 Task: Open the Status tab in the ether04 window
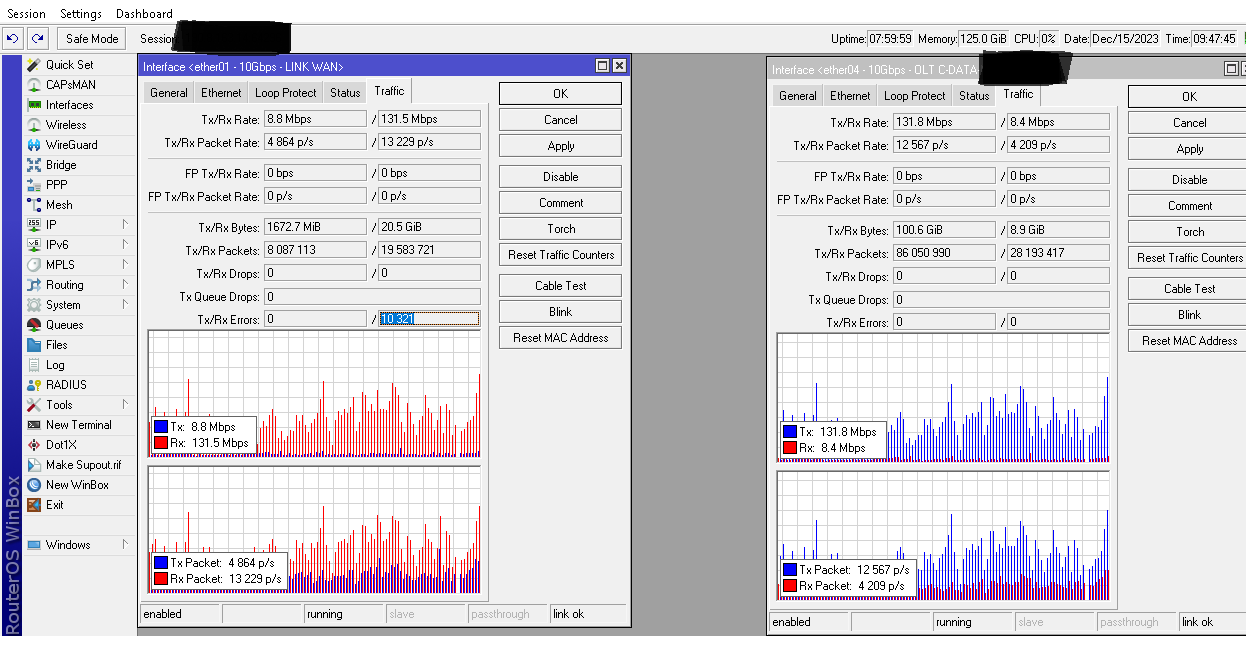tap(974, 96)
